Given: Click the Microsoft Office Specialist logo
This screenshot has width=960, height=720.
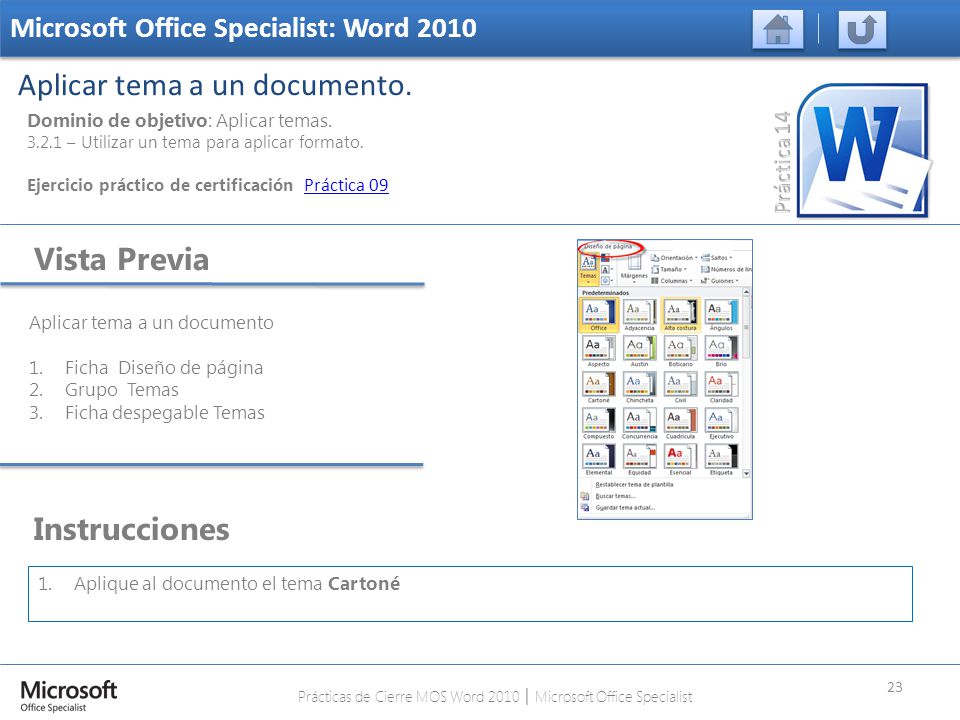Looking at the screenshot, I should [x=69, y=696].
